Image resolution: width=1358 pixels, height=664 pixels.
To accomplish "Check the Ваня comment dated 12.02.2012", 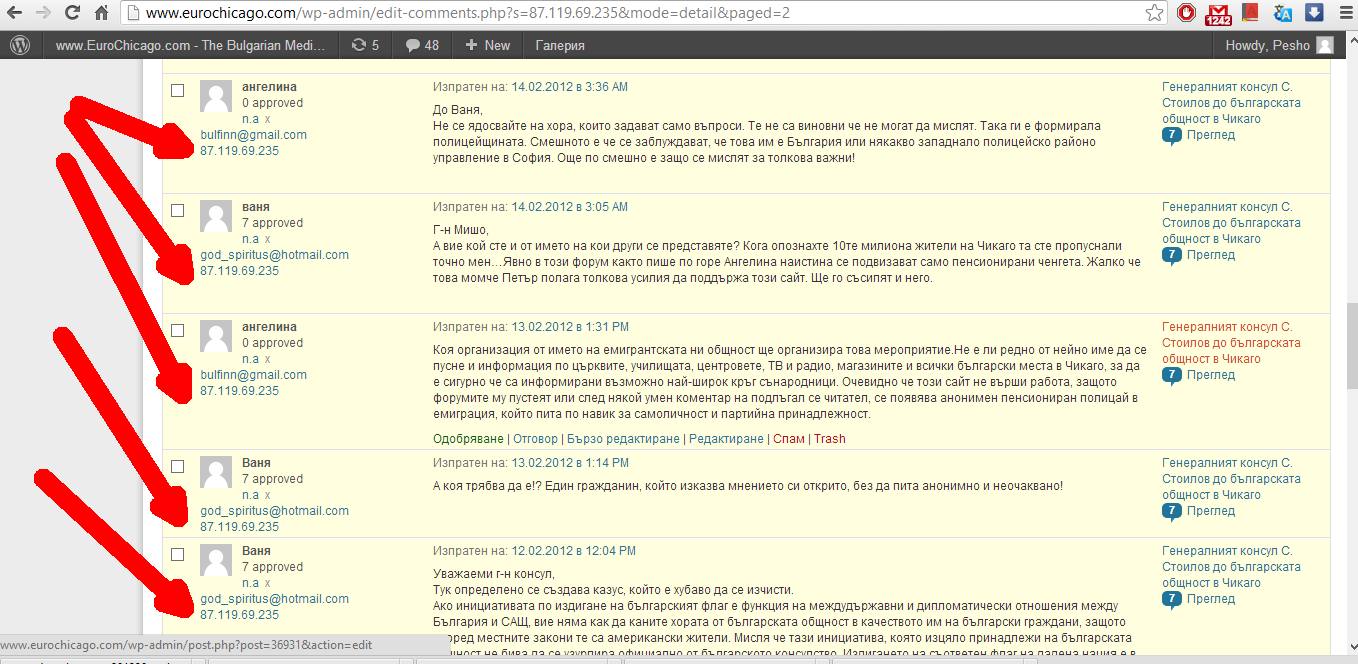I will click(x=178, y=554).
